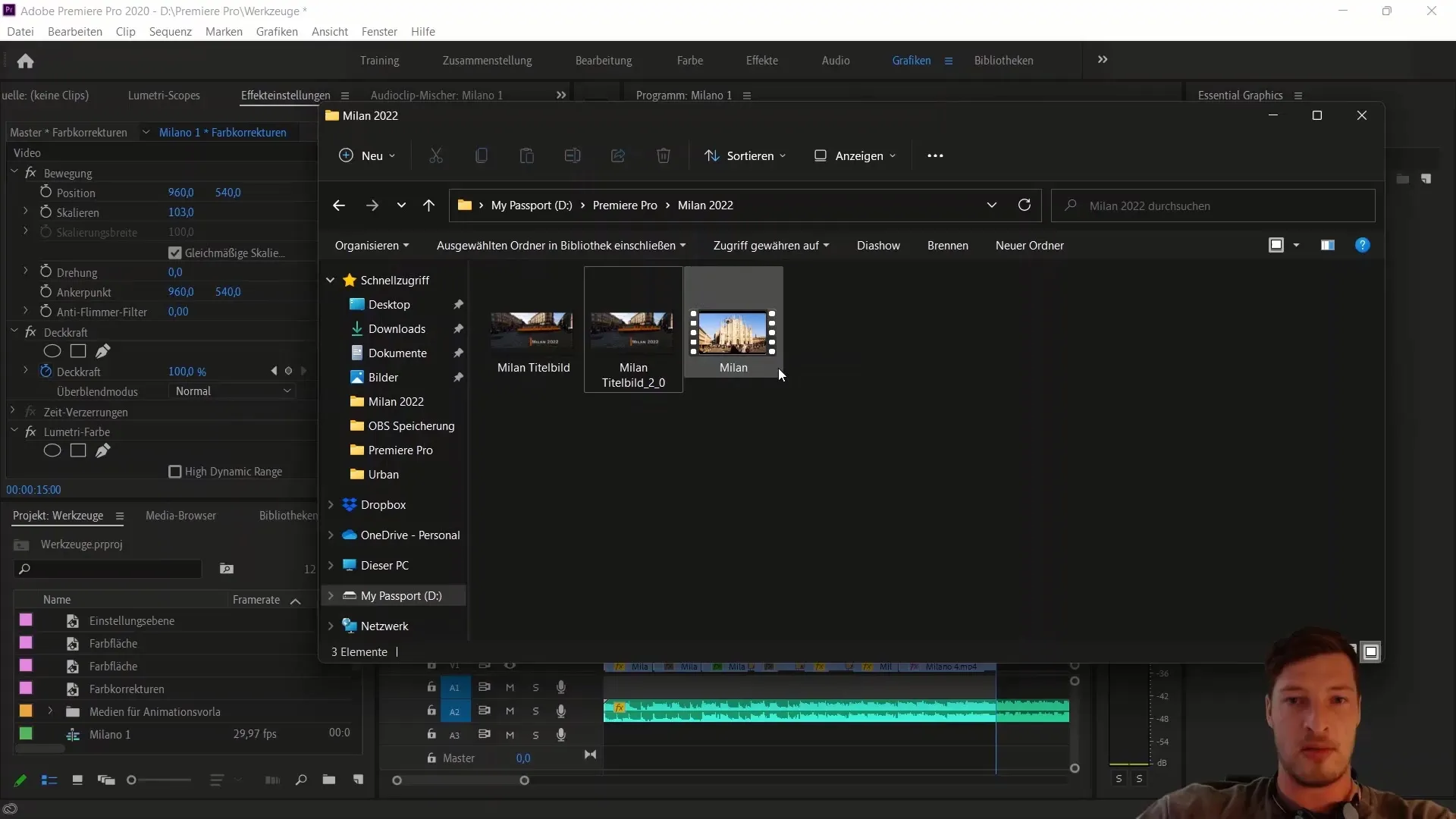1456x819 pixels.
Task: Open find magnifier in project panel footer
Action: coord(301,780)
